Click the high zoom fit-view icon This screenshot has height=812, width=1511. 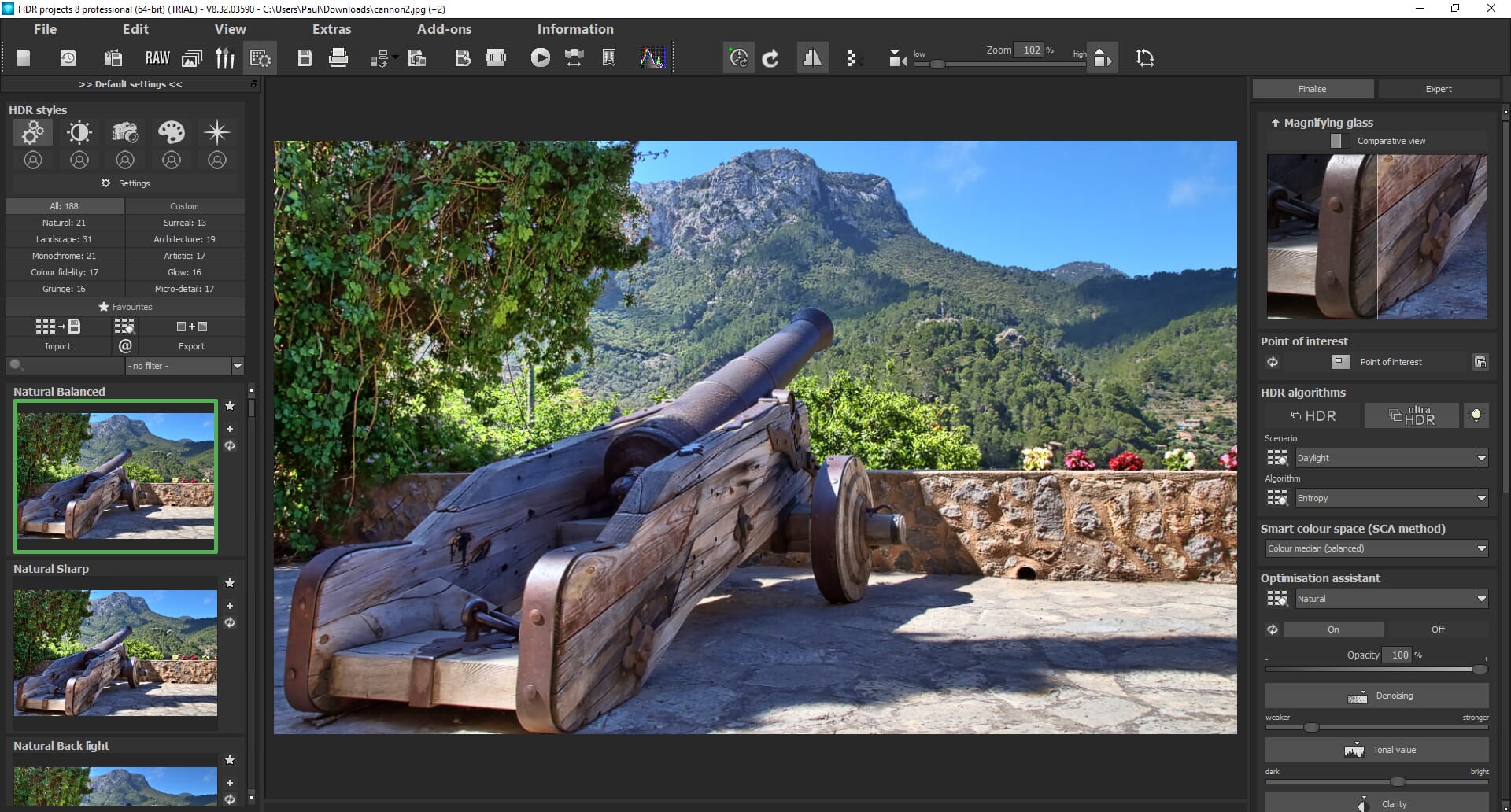(x=1103, y=57)
